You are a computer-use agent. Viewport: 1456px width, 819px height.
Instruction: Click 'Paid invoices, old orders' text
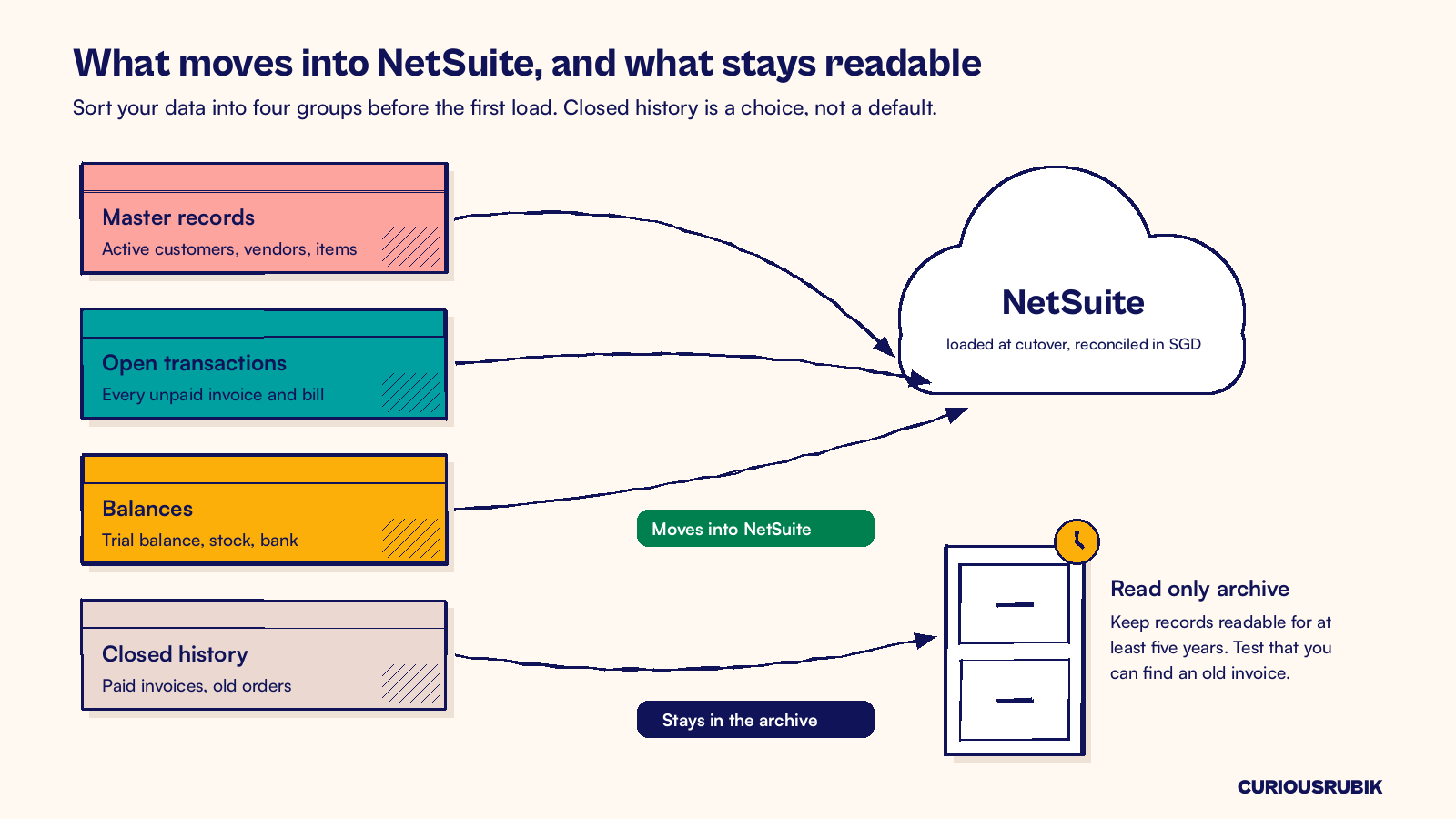197,686
